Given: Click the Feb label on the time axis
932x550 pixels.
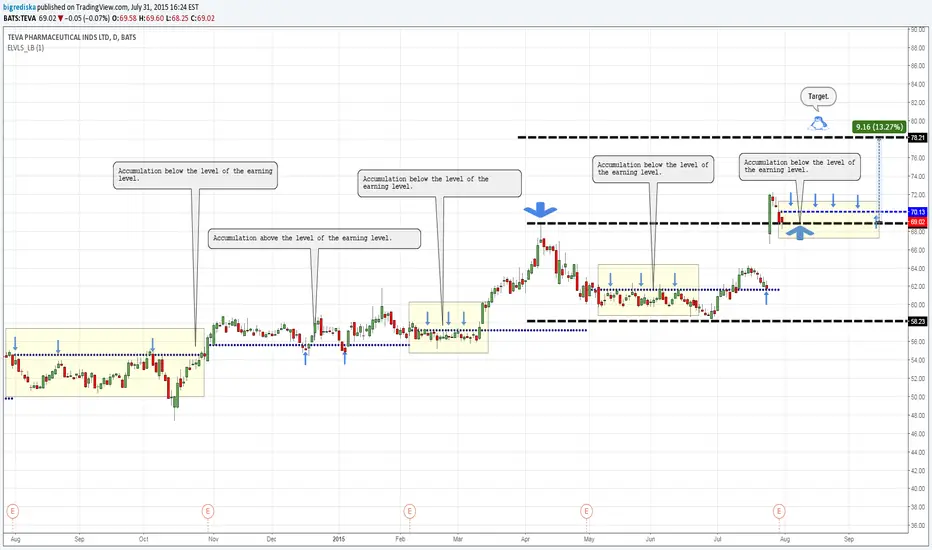Looking at the screenshot, I should point(400,539).
